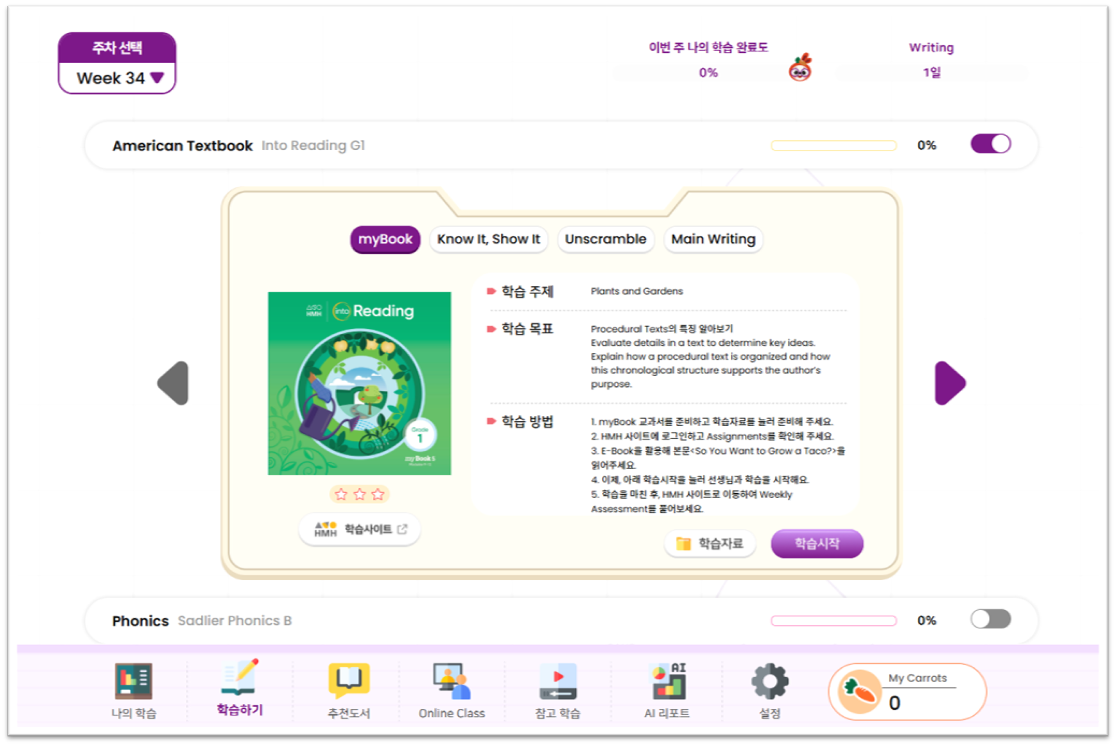Image resolution: width=1116 pixels, height=746 pixels.
Task: Open the Online Class icon
Action: [452, 681]
